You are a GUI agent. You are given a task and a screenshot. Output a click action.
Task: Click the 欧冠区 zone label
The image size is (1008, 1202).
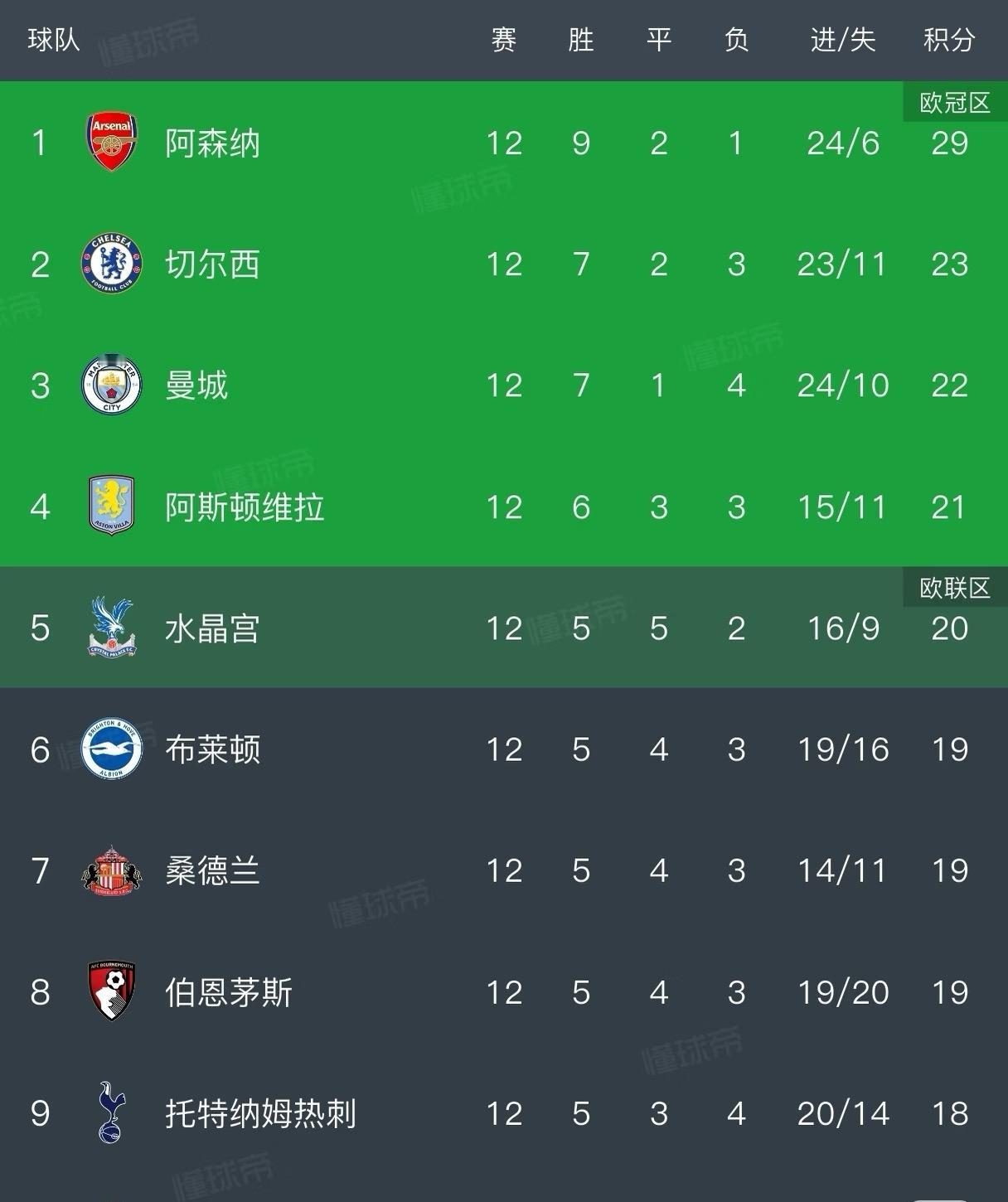click(955, 103)
